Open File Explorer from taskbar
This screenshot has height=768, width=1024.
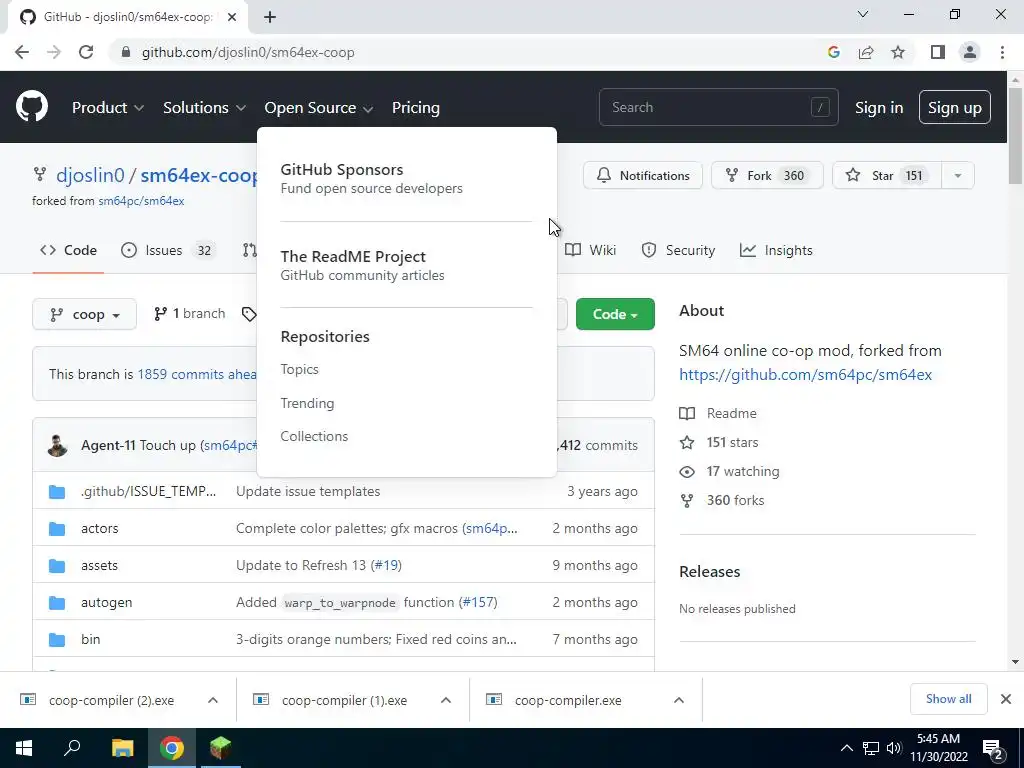[122, 748]
